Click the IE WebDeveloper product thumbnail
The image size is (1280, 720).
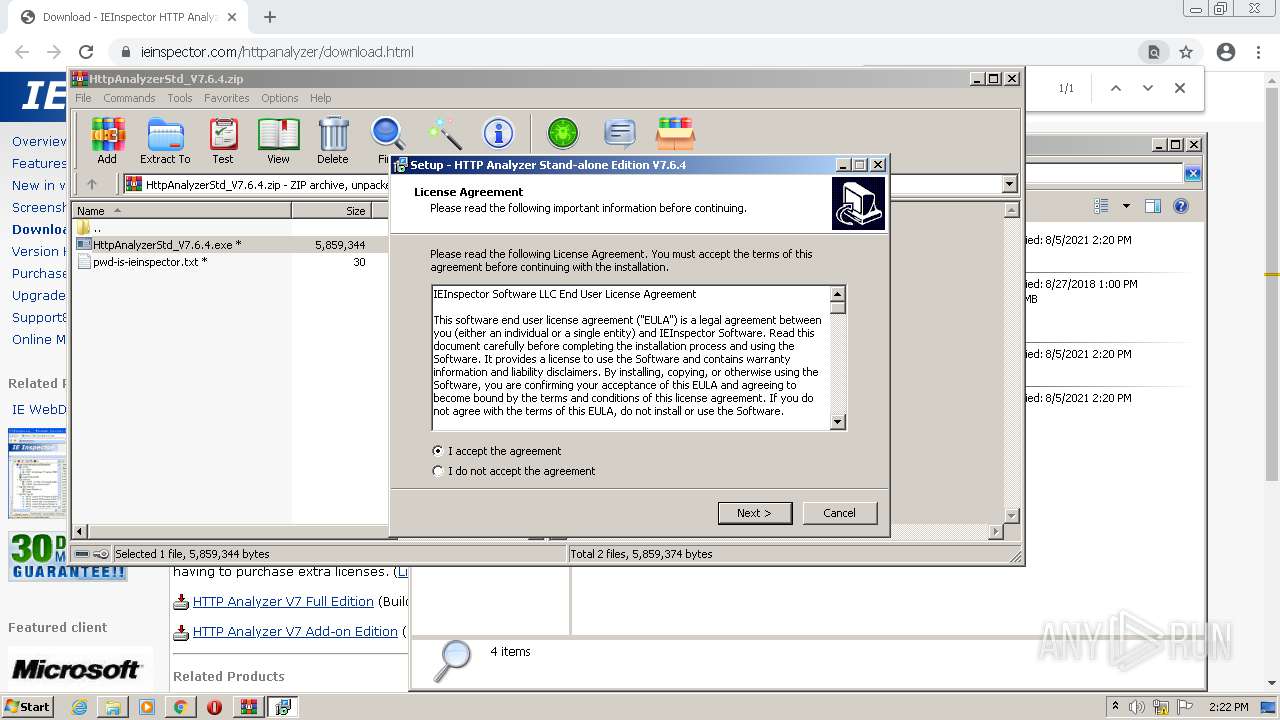[37, 472]
